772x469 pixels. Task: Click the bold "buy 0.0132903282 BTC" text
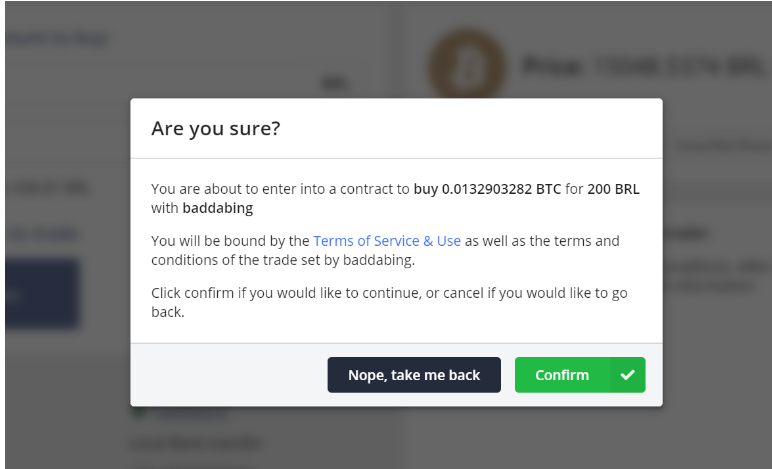click(487, 189)
